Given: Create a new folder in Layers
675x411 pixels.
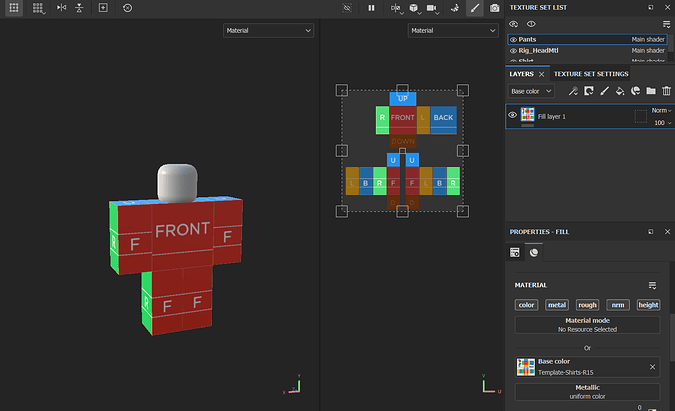Looking at the screenshot, I should [651, 91].
